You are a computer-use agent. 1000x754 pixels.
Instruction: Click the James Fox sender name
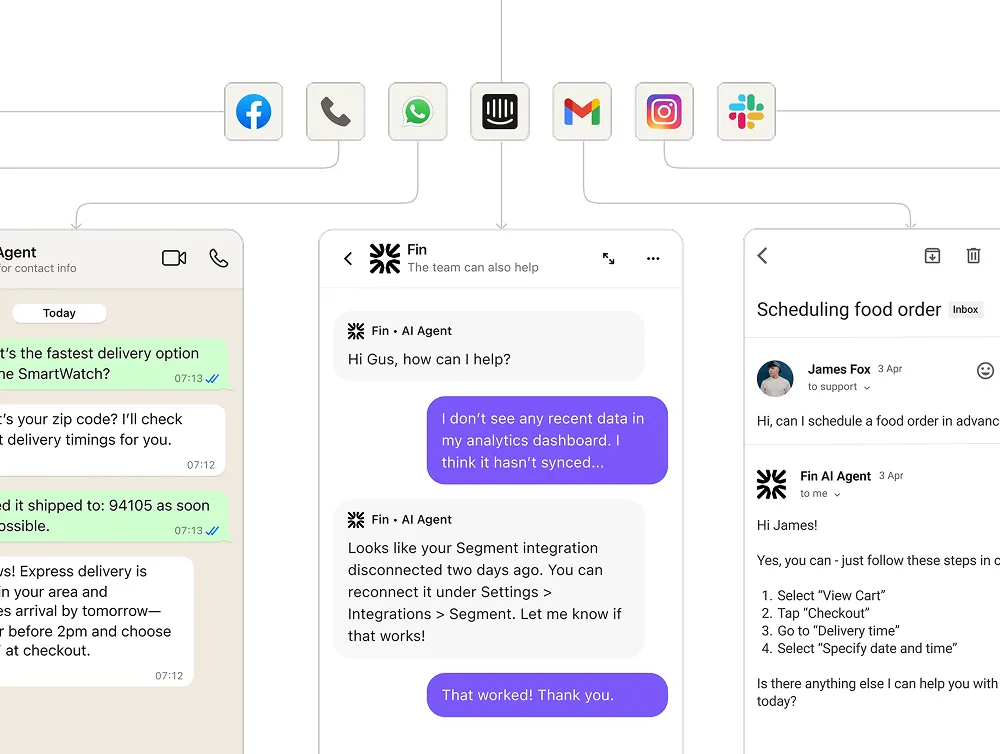[x=839, y=369]
